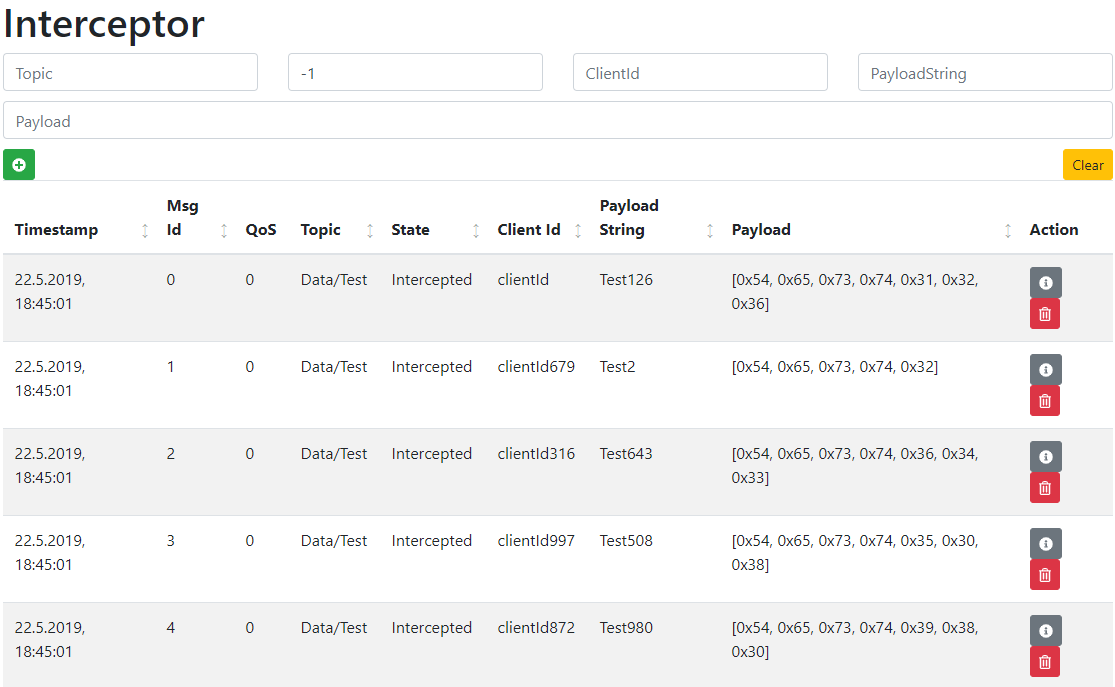
Task: Select the PayloadString text box
Action: click(x=985, y=73)
